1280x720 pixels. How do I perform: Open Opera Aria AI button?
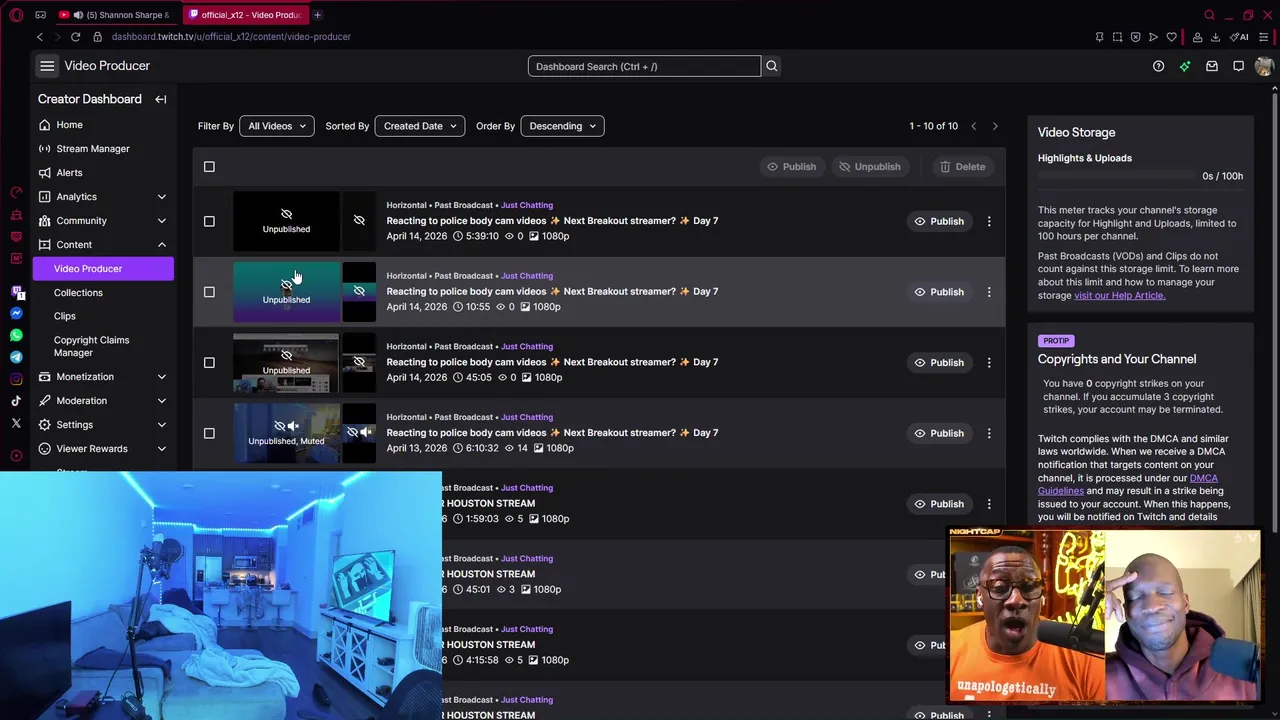[1241, 37]
